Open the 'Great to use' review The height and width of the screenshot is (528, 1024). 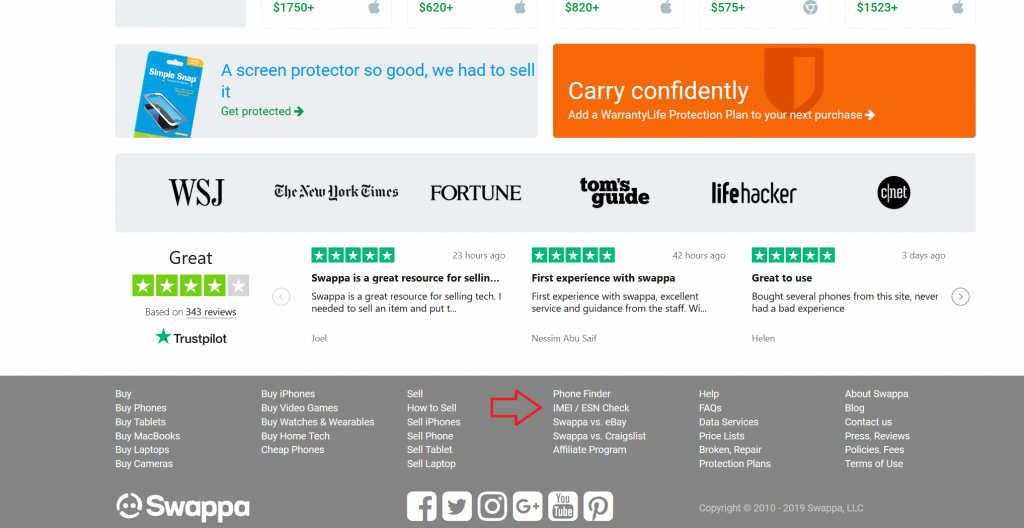tap(782, 278)
